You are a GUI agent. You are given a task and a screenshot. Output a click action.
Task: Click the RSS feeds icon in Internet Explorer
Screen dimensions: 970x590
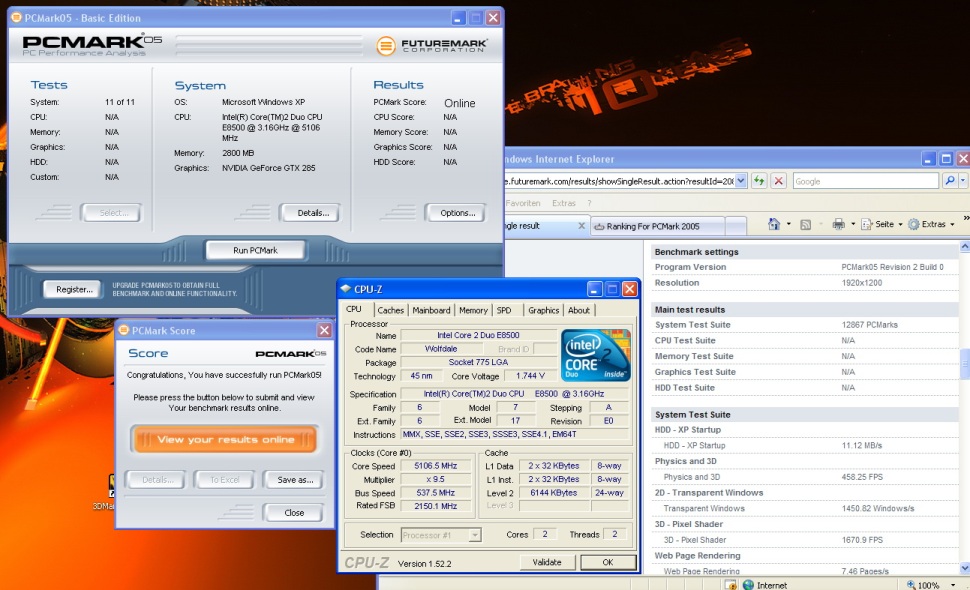[x=805, y=224]
